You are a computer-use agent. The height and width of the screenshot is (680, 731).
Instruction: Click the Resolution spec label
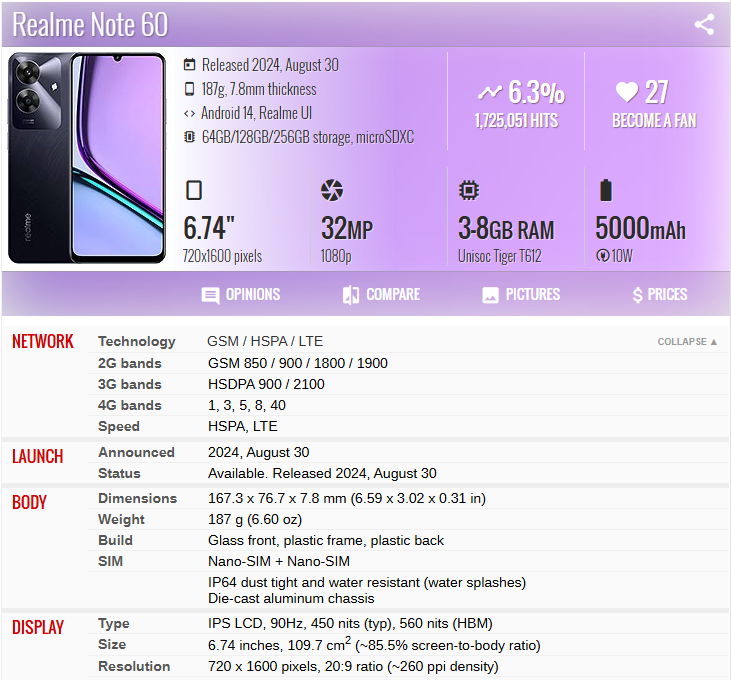(x=134, y=666)
